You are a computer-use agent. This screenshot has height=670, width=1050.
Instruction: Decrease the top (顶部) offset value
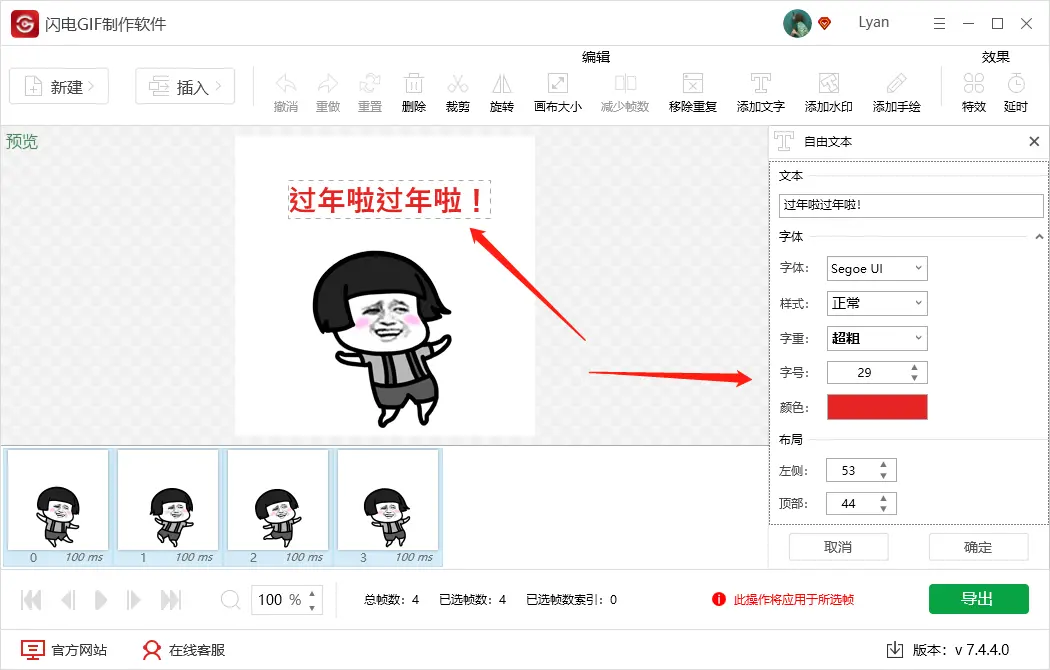[883, 509]
